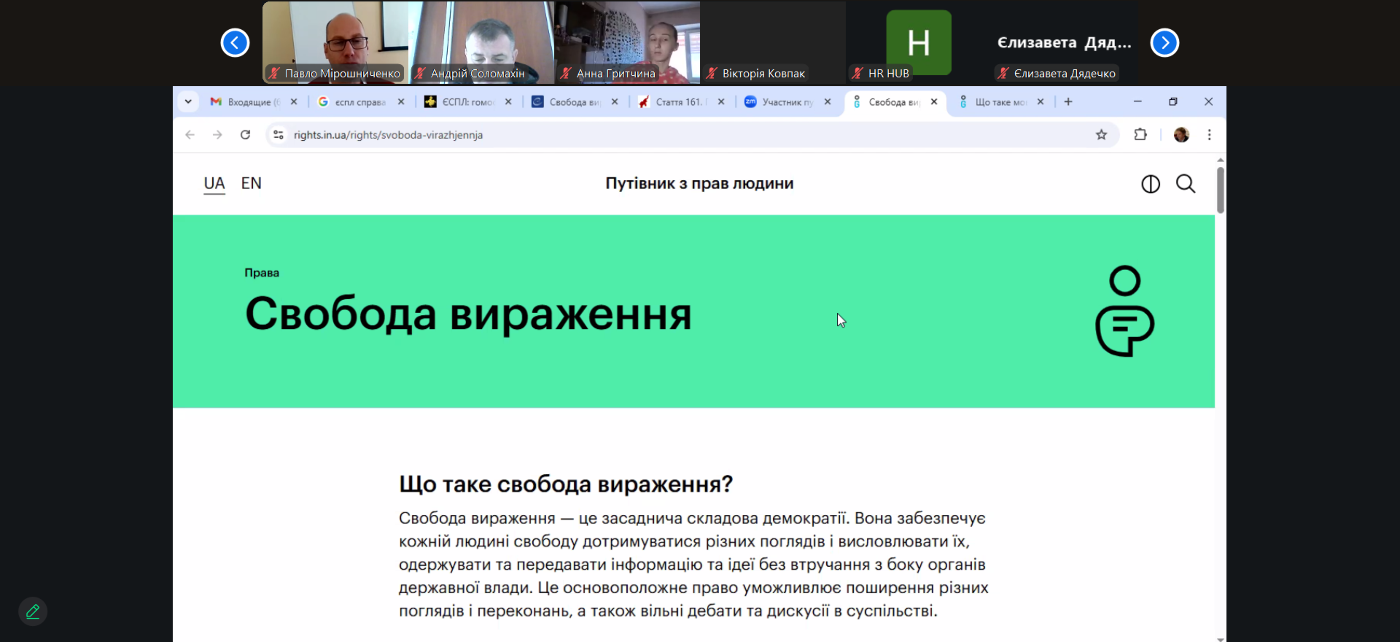Show previous participants with left arrow
Viewport: 1400px width, 642px height.
click(235, 42)
